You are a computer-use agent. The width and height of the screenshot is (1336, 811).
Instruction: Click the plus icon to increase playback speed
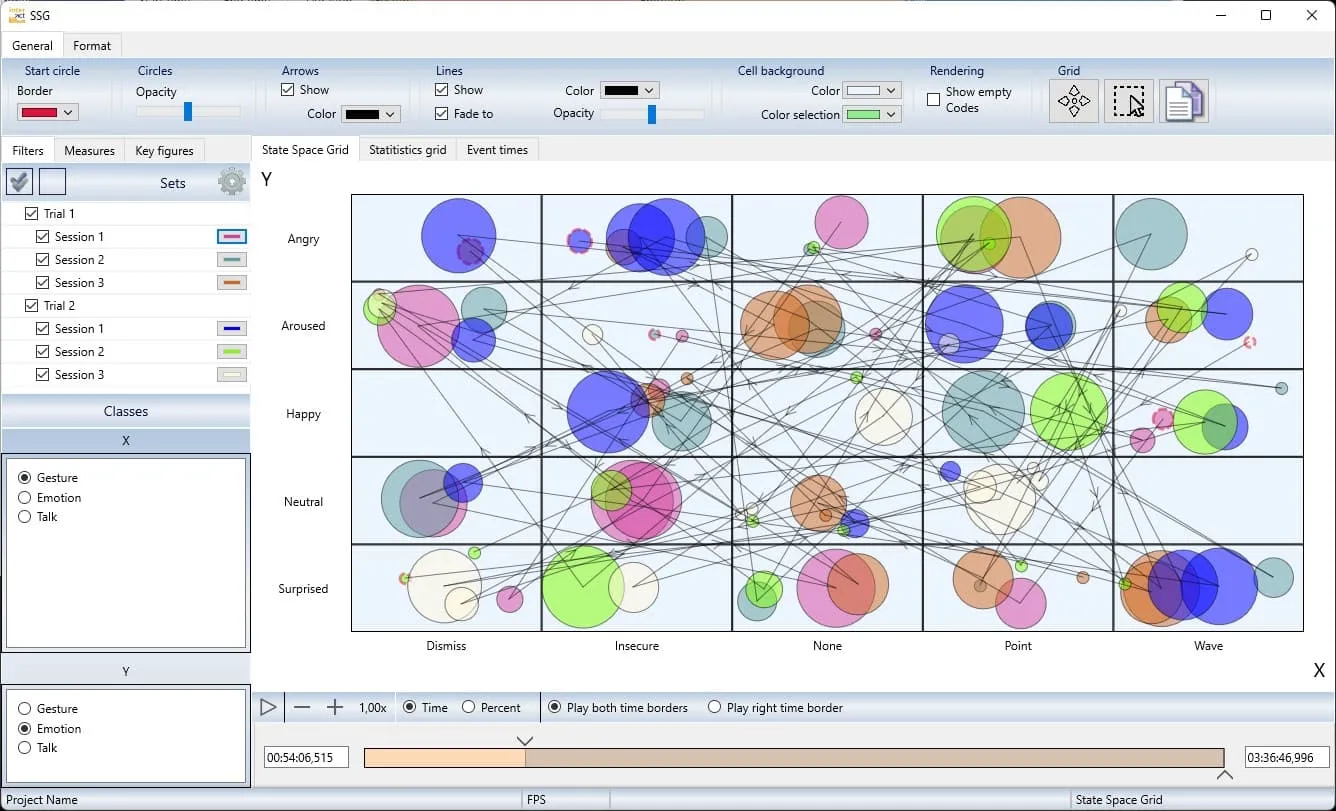click(335, 707)
